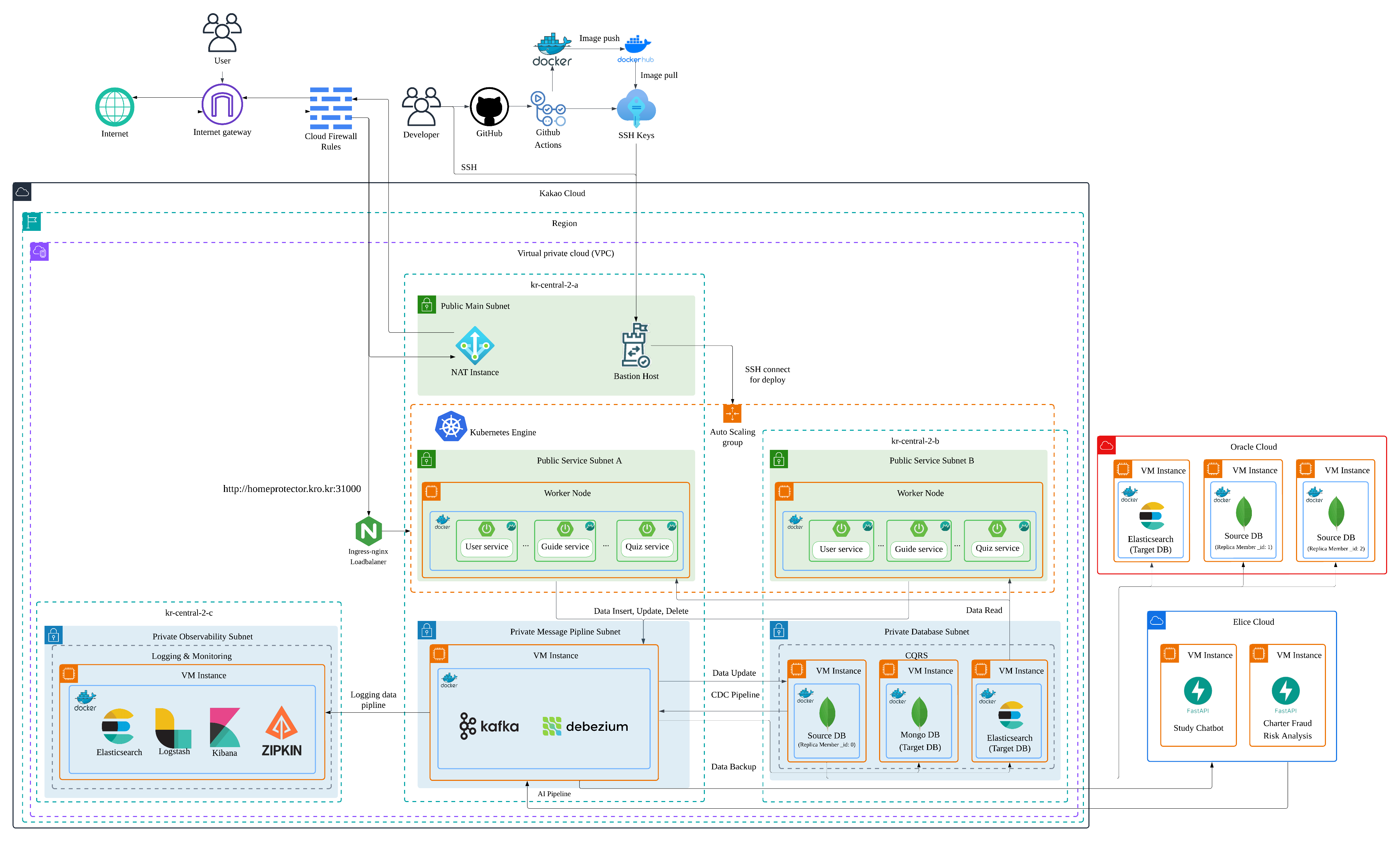Viewport: 1400px width, 841px height.
Task: Select the Ingress-nginx Loadbalancer icon
Action: pos(368,531)
